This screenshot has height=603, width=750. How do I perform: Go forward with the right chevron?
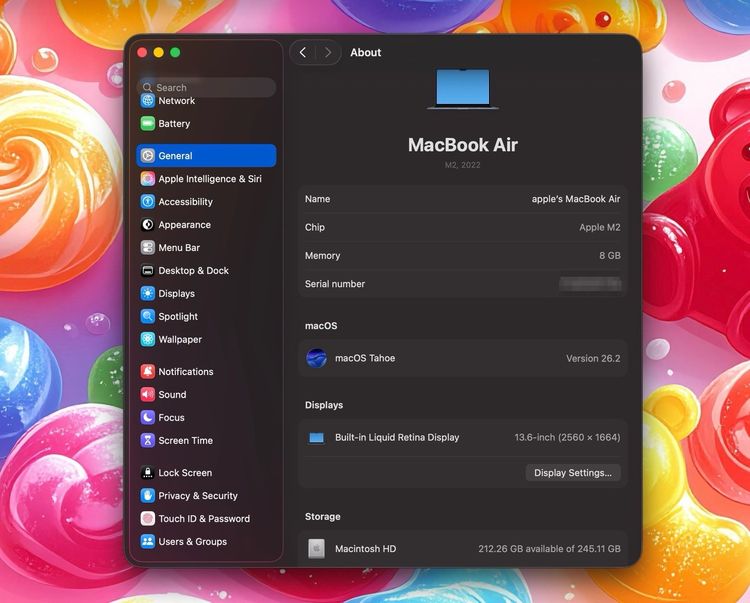coord(328,52)
